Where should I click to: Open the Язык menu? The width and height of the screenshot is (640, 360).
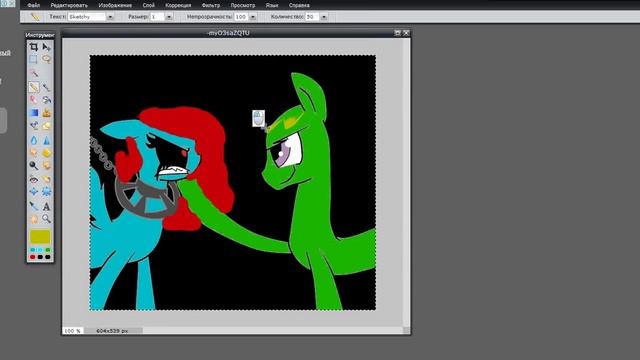pyautogui.click(x=272, y=5)
